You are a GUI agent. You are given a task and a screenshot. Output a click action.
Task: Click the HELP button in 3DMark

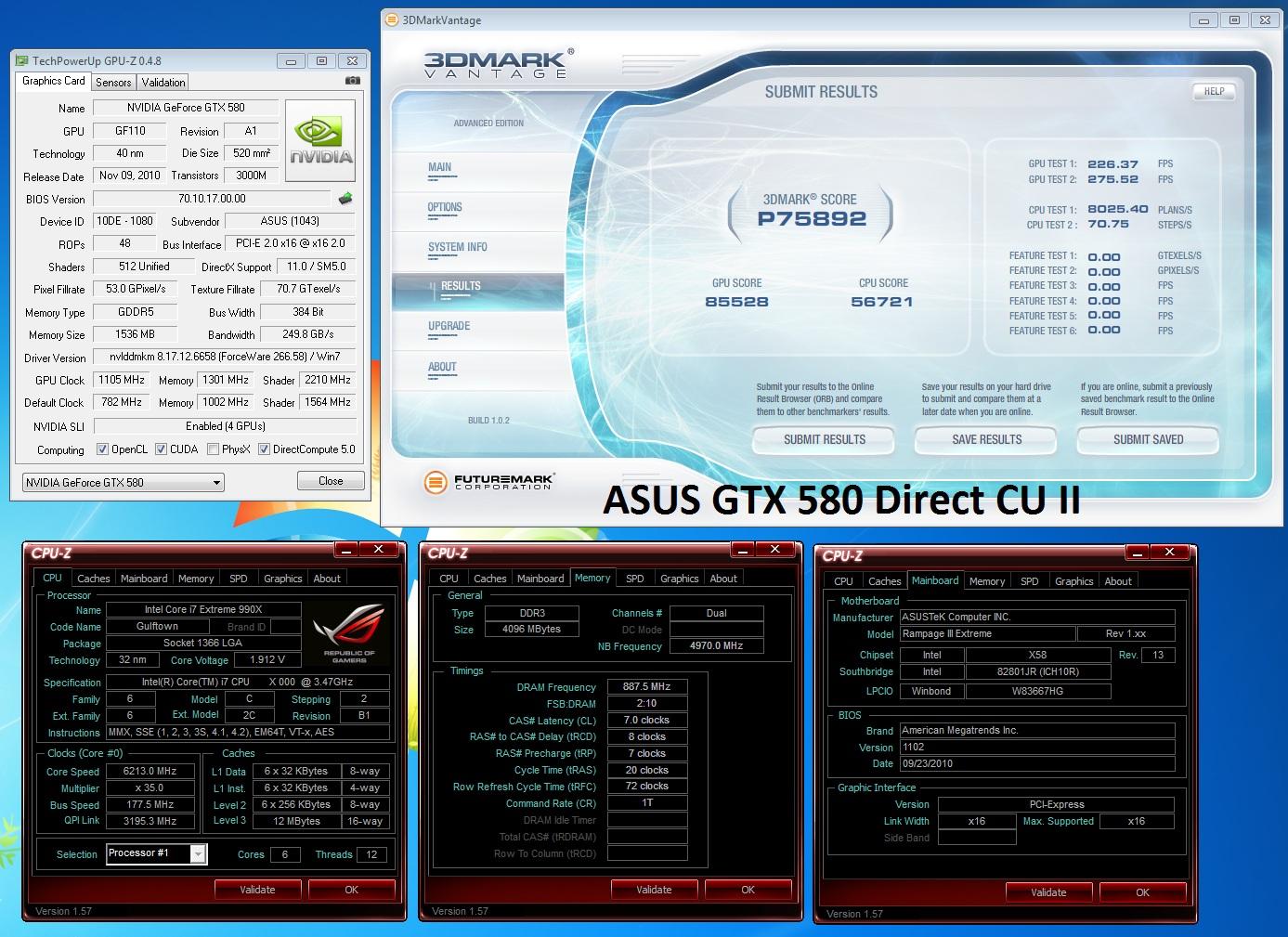point(1214,91)
